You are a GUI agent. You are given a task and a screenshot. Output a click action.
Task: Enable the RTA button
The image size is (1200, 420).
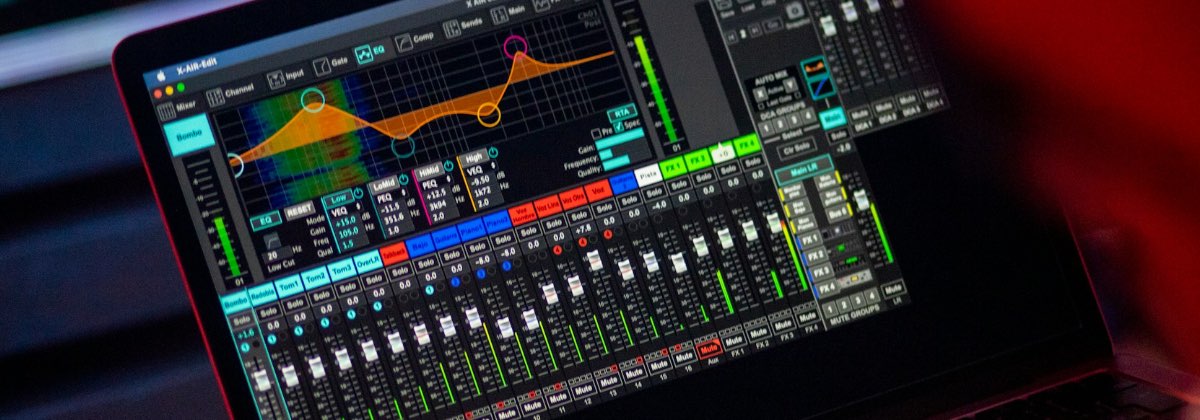coord(622,111)
